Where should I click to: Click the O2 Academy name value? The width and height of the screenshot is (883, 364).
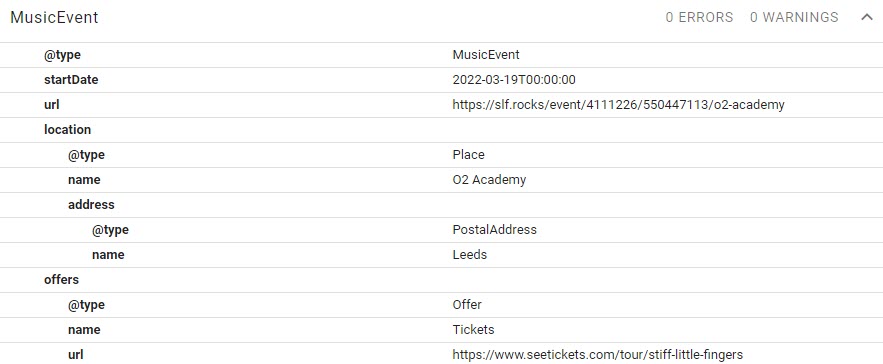point(489,180)
